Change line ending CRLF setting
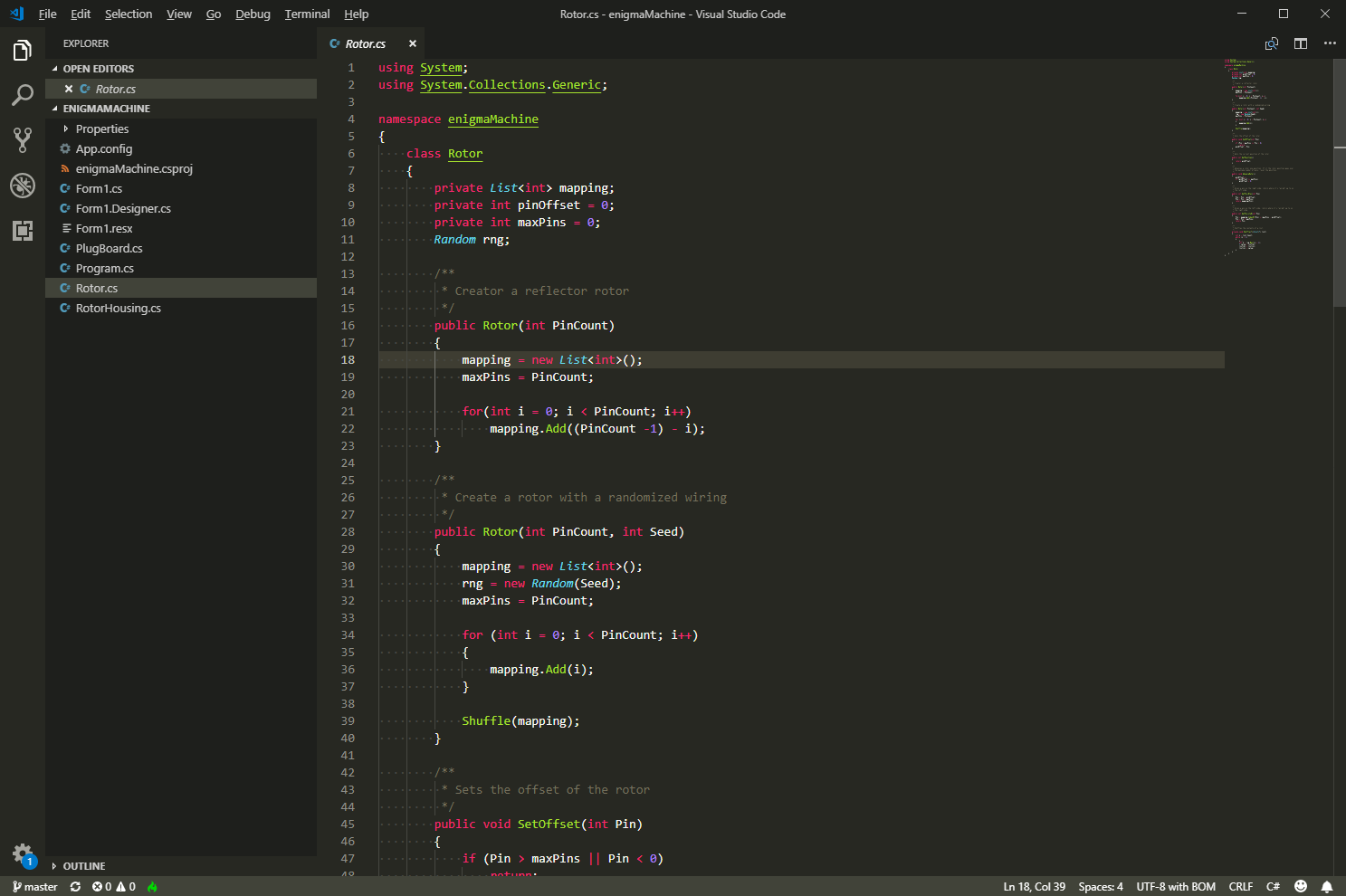Viewport: 1346px width, 896px height. coord(1241,887)
